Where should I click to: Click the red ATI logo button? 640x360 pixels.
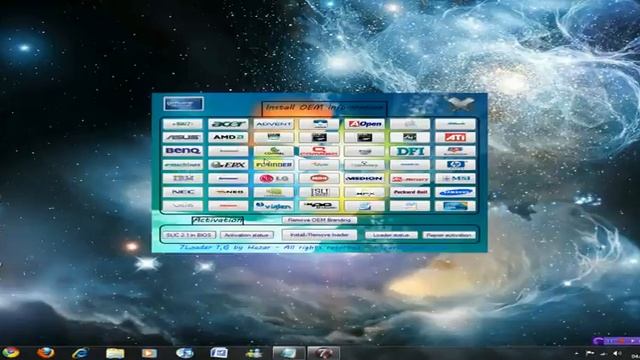click(456, 137)
